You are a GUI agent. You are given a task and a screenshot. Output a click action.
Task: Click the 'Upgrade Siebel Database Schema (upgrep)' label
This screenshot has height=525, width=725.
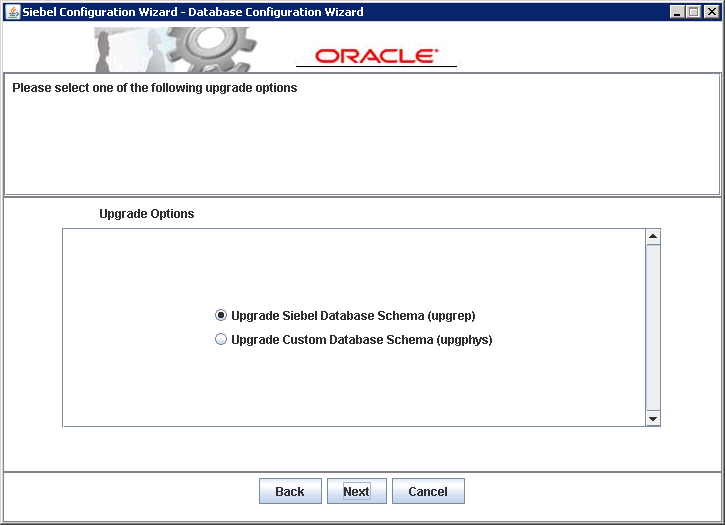click(x=353, y=315)
